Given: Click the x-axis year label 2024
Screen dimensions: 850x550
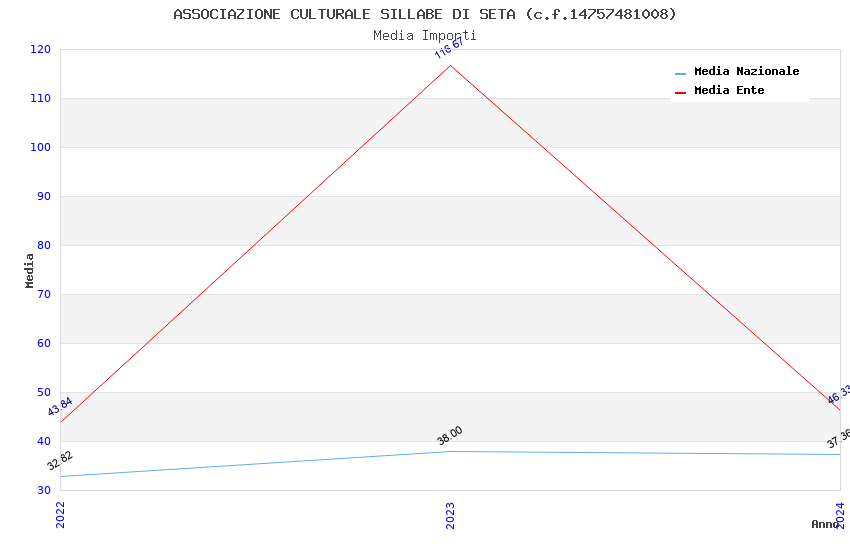Looking at the screenshot, I should (x=840, y=515).
